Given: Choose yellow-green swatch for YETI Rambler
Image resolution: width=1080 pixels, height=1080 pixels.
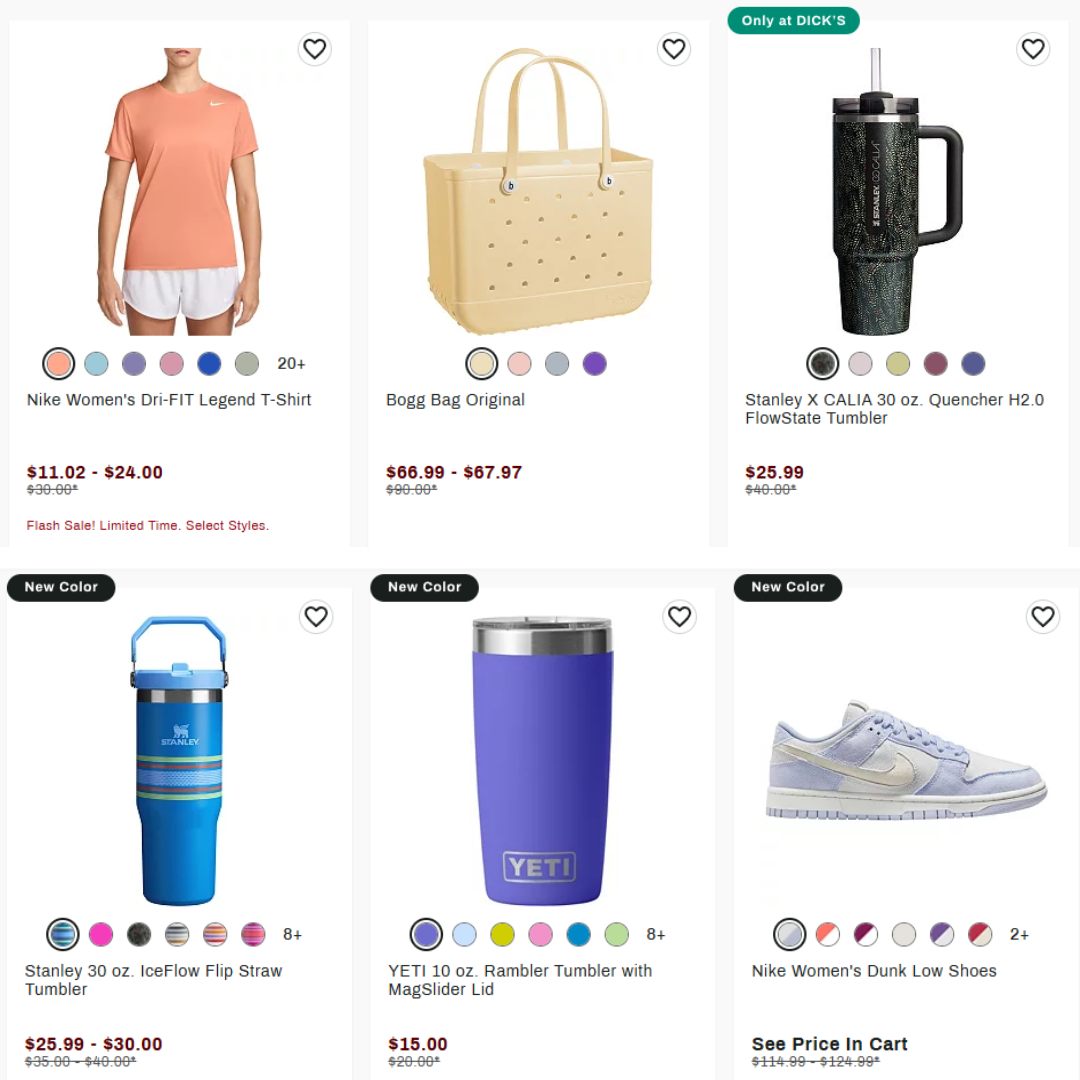Looking at the screenshot, I should pyautogui.click(x=502, y=935).
